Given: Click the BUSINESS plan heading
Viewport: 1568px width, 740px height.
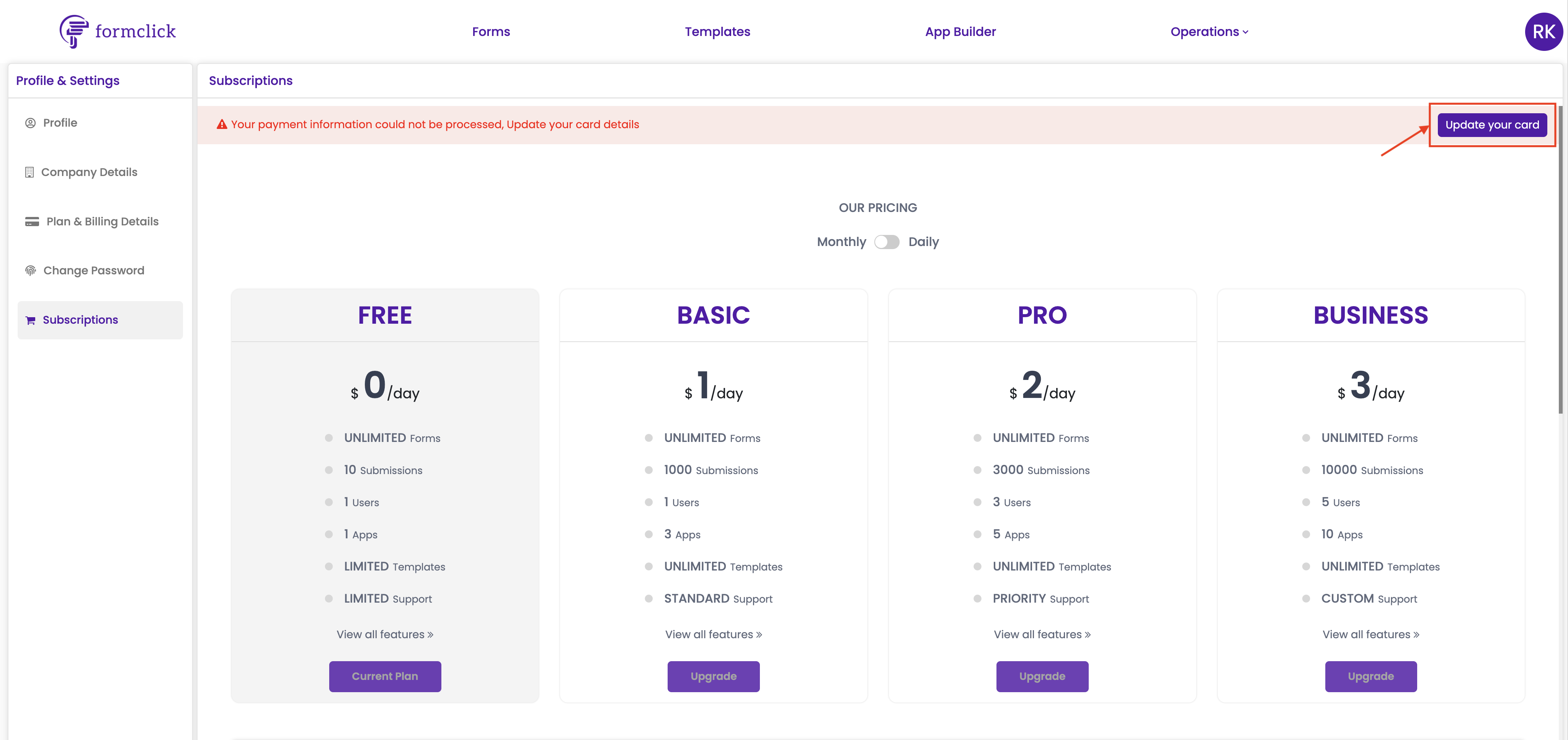Looking at the screenshot, I should pyautogui.click(x=1371, y=315).
